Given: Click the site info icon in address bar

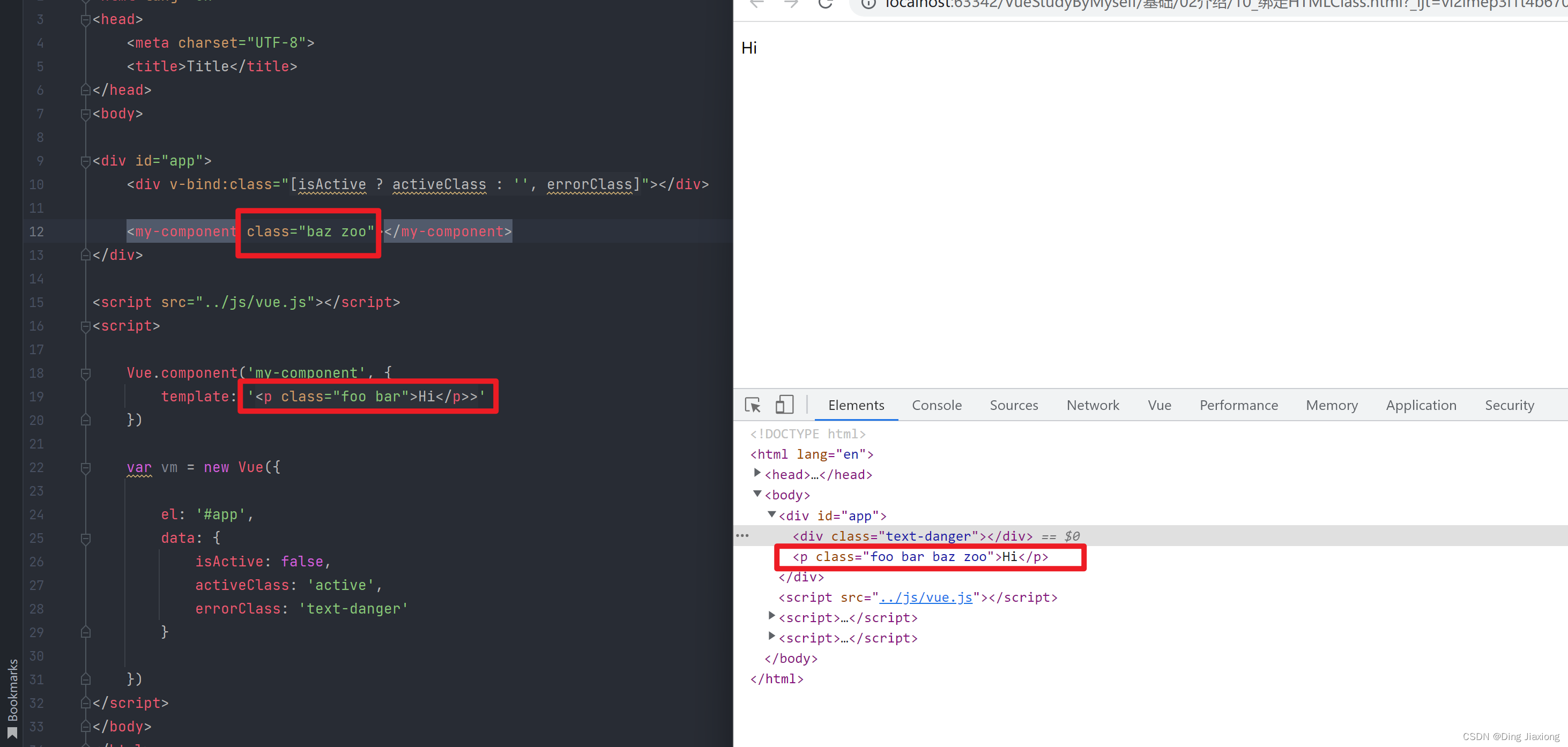Looking at the screenshot, I should click(x=868, y=4).
